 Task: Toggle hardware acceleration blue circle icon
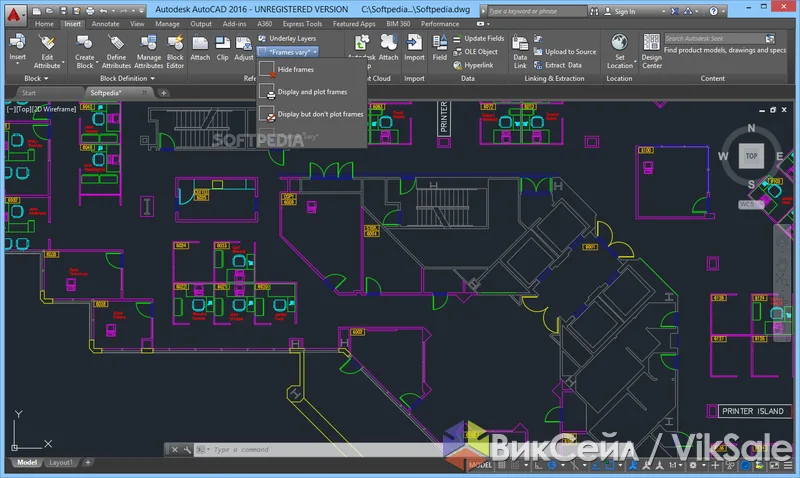point(745,465)
